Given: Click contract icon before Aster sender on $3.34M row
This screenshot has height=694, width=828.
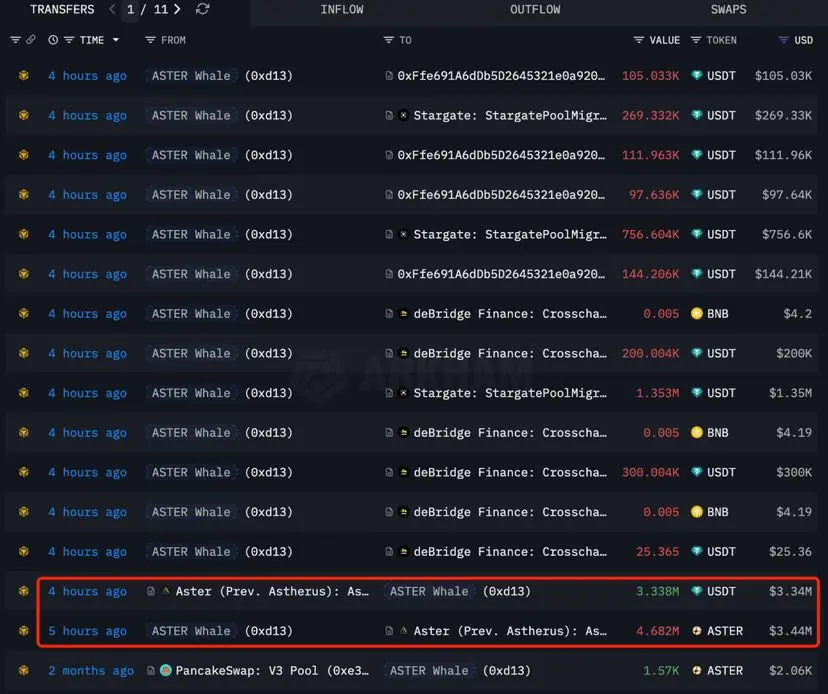Looking at the screenshot, I should pyautogui.click(x=150, y=591).
